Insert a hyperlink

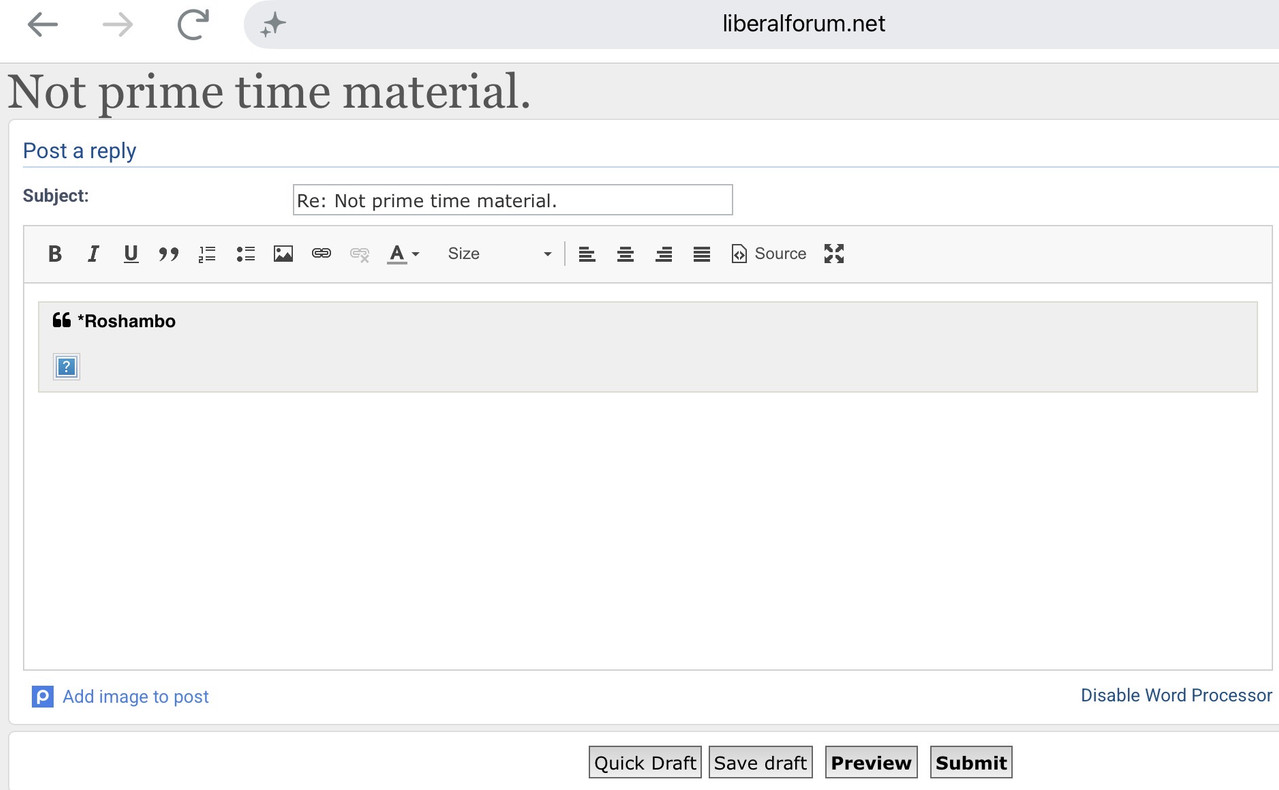(321, 254)
